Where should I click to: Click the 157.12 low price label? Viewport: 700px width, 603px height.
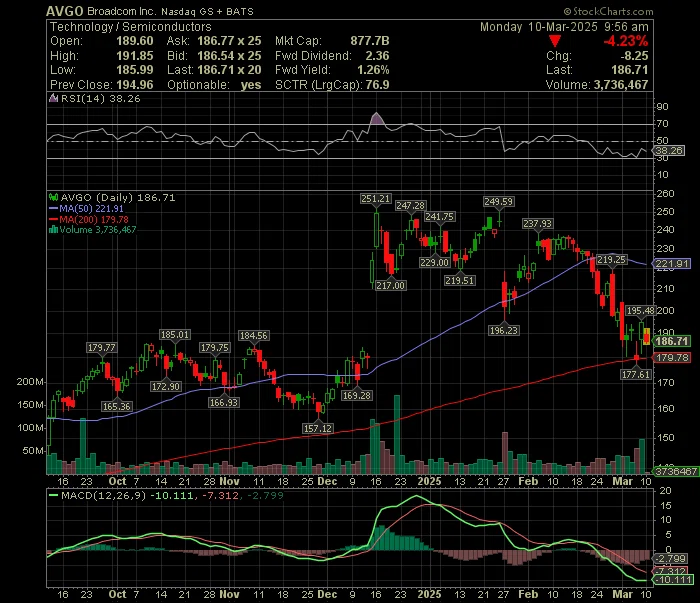click(318, 428)
